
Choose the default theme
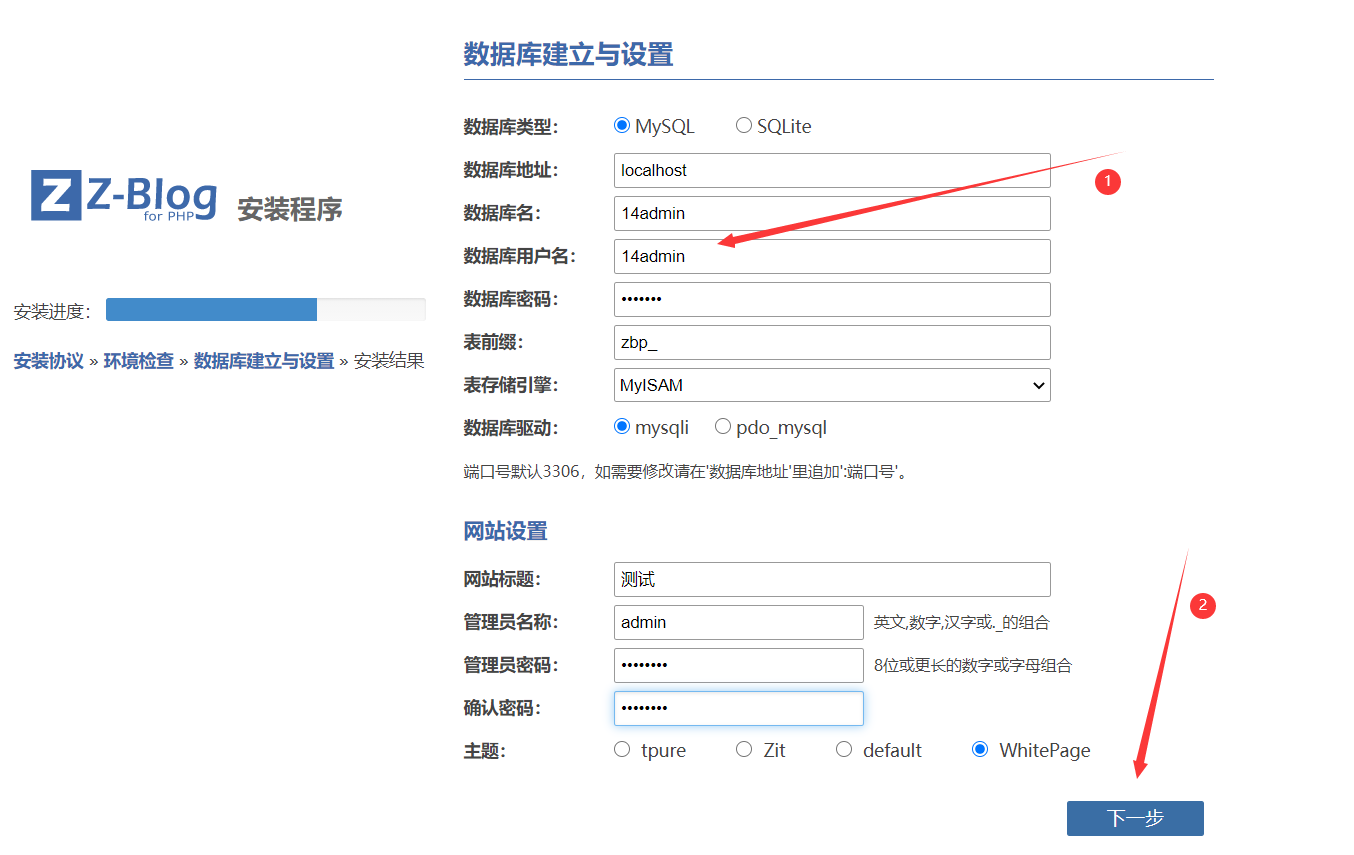pyautogui.click(x=844, y=750)
